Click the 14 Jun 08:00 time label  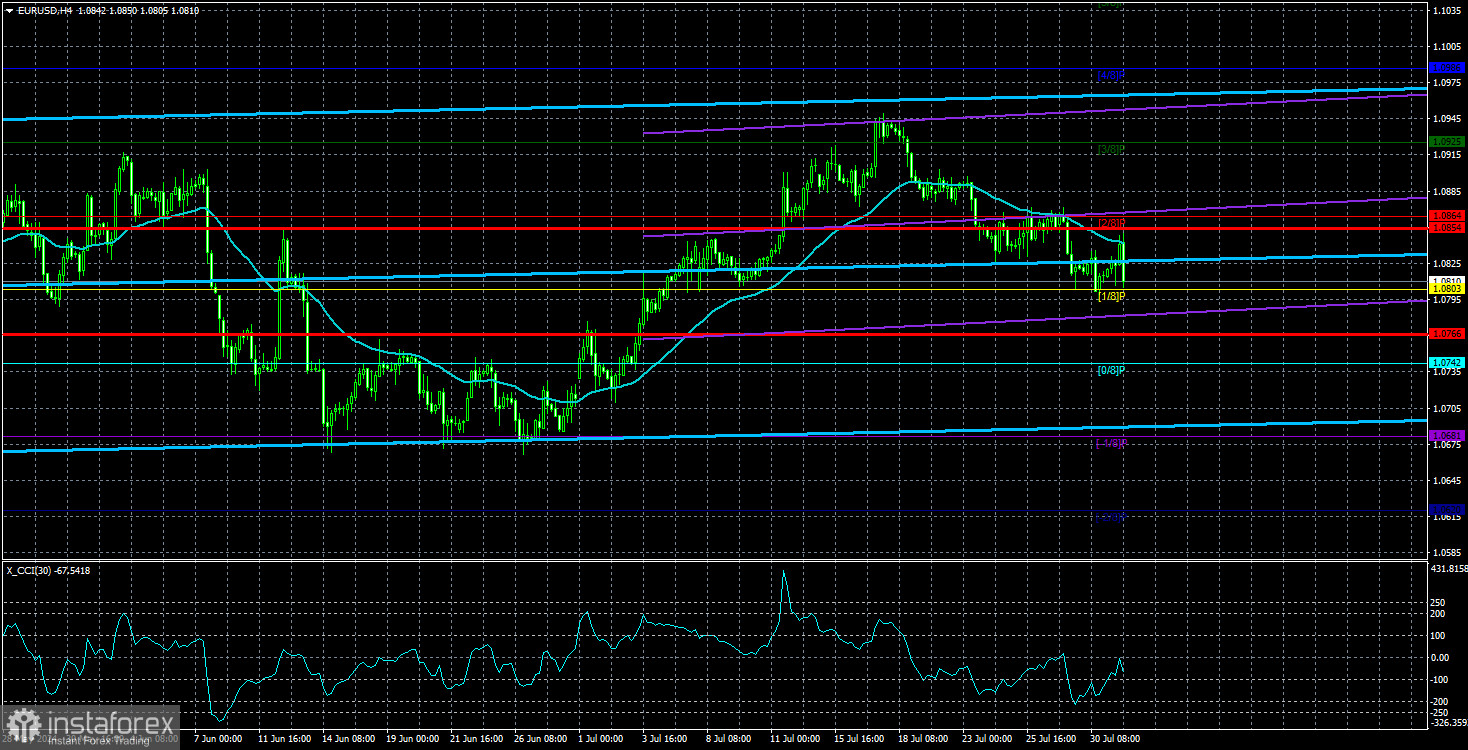click(347, 739)
